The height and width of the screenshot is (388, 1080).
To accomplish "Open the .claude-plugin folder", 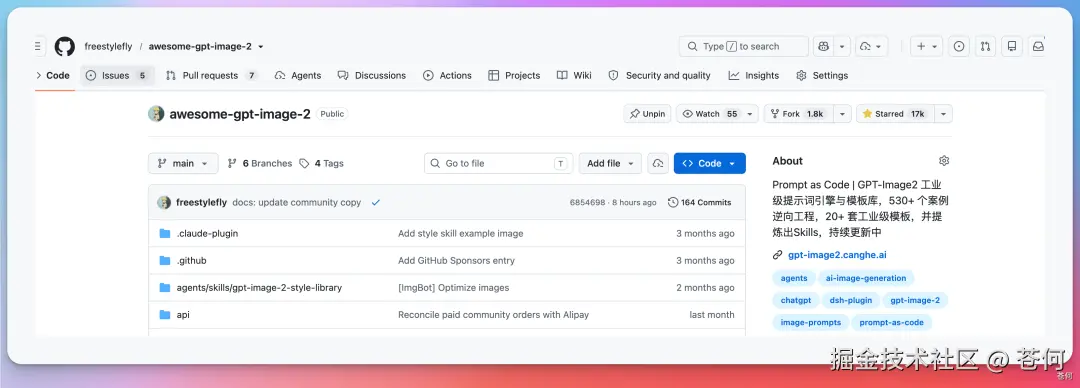I will (x=207, y=234).
